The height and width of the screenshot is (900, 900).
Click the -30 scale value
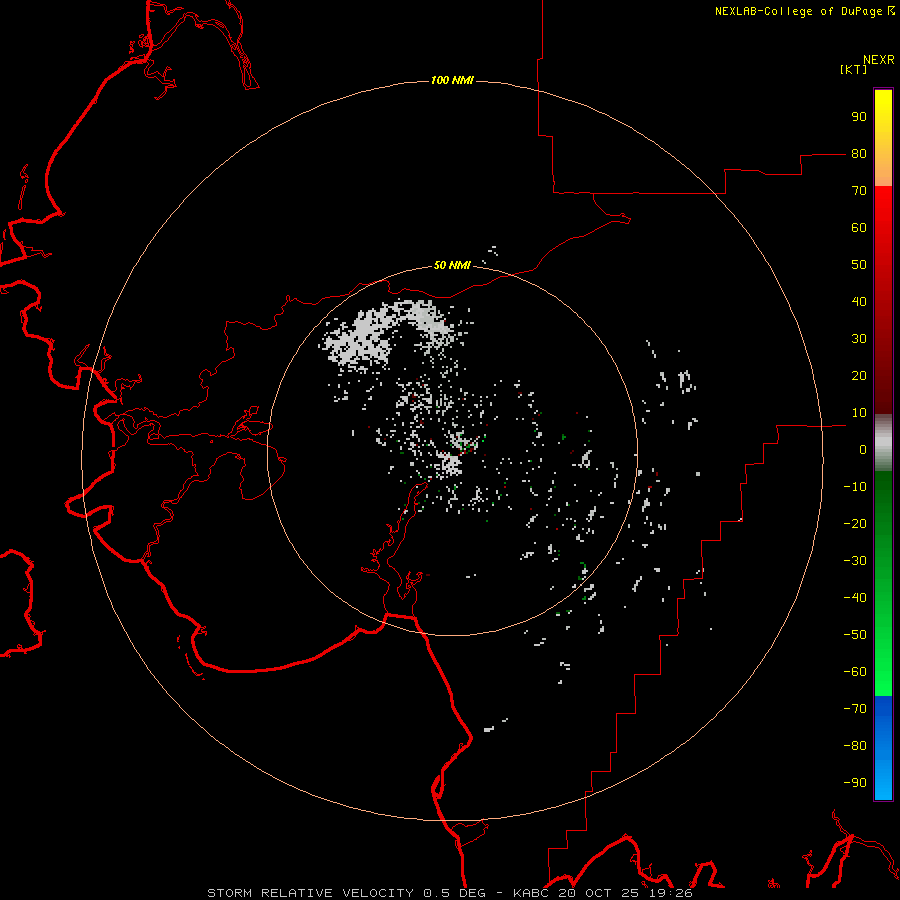855,561
